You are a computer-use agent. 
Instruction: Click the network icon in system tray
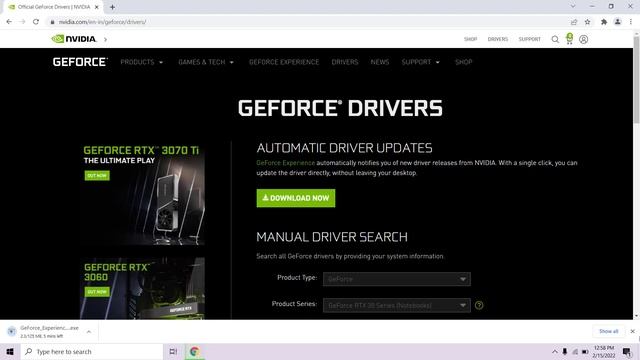coord(575,351)
